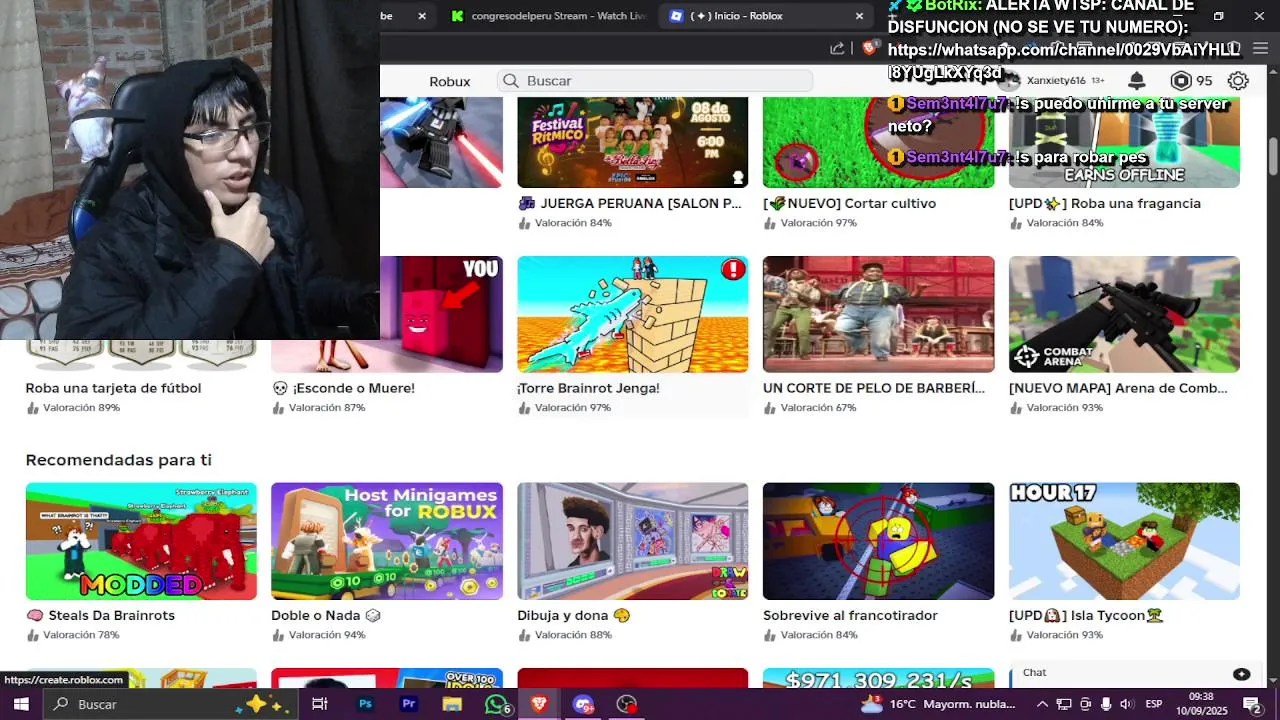Open Sobrevive al francotirador thumbnail
Screen dimensions: 1280x720
pyautogui.click(x=878, y=541)
